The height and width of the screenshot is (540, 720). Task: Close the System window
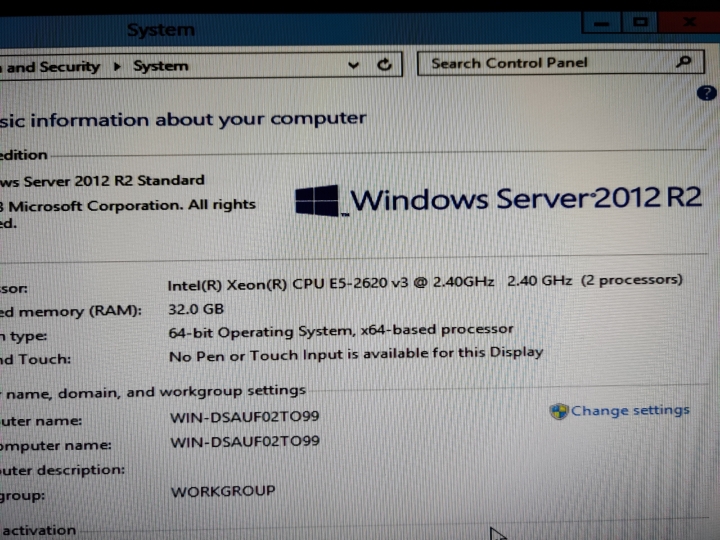[x=689, y=22]
